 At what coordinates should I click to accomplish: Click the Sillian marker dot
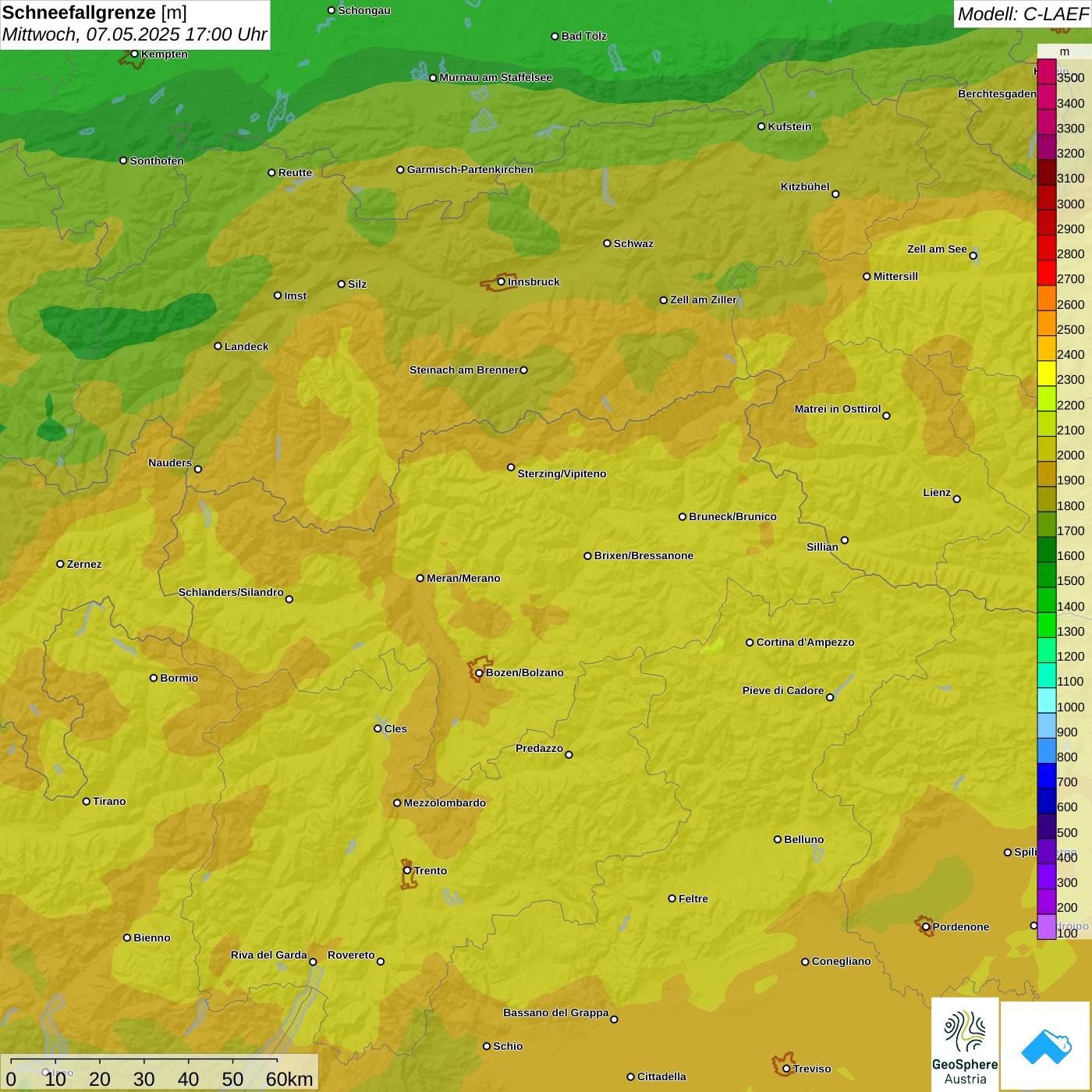(x=845, y=540)
